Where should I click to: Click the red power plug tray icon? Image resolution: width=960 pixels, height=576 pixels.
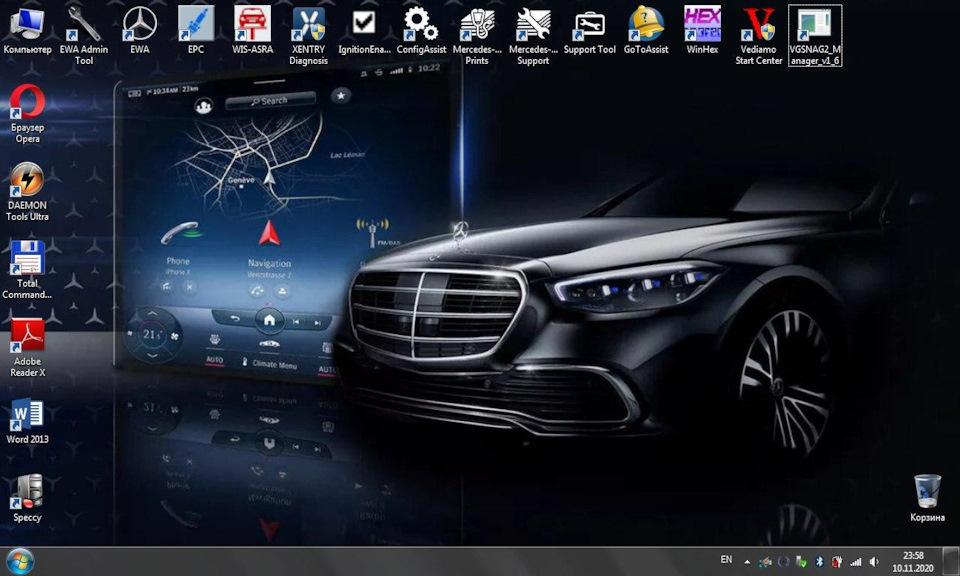(837, 561)
